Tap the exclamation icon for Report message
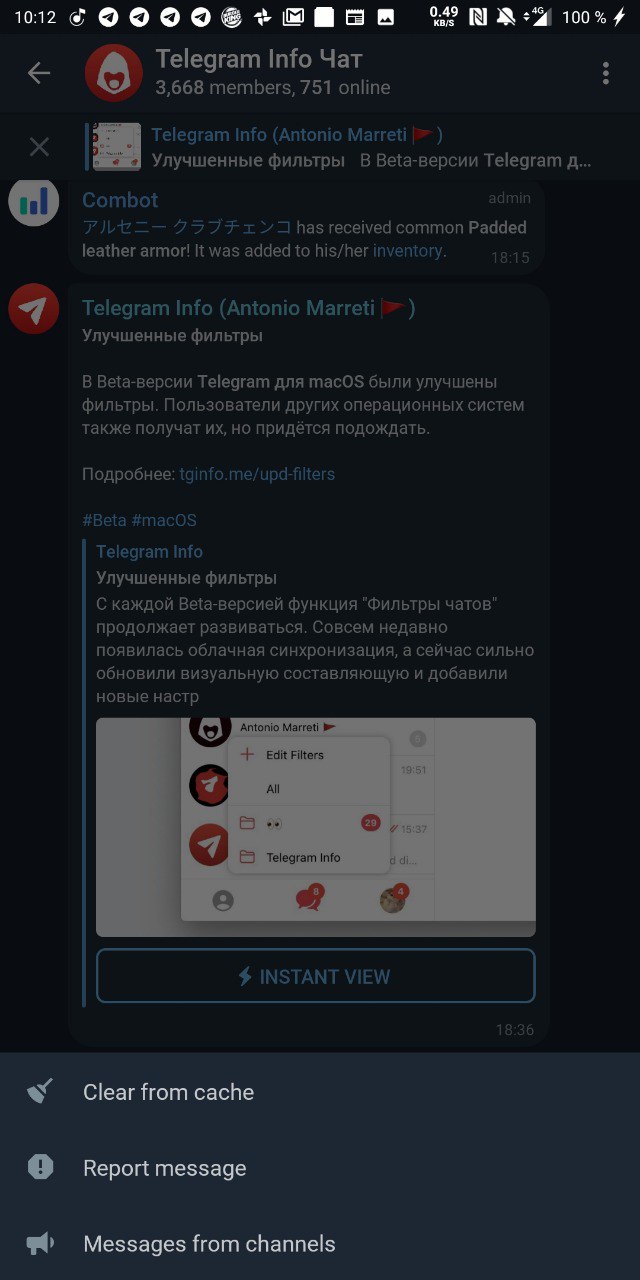 pos(40,1167)
